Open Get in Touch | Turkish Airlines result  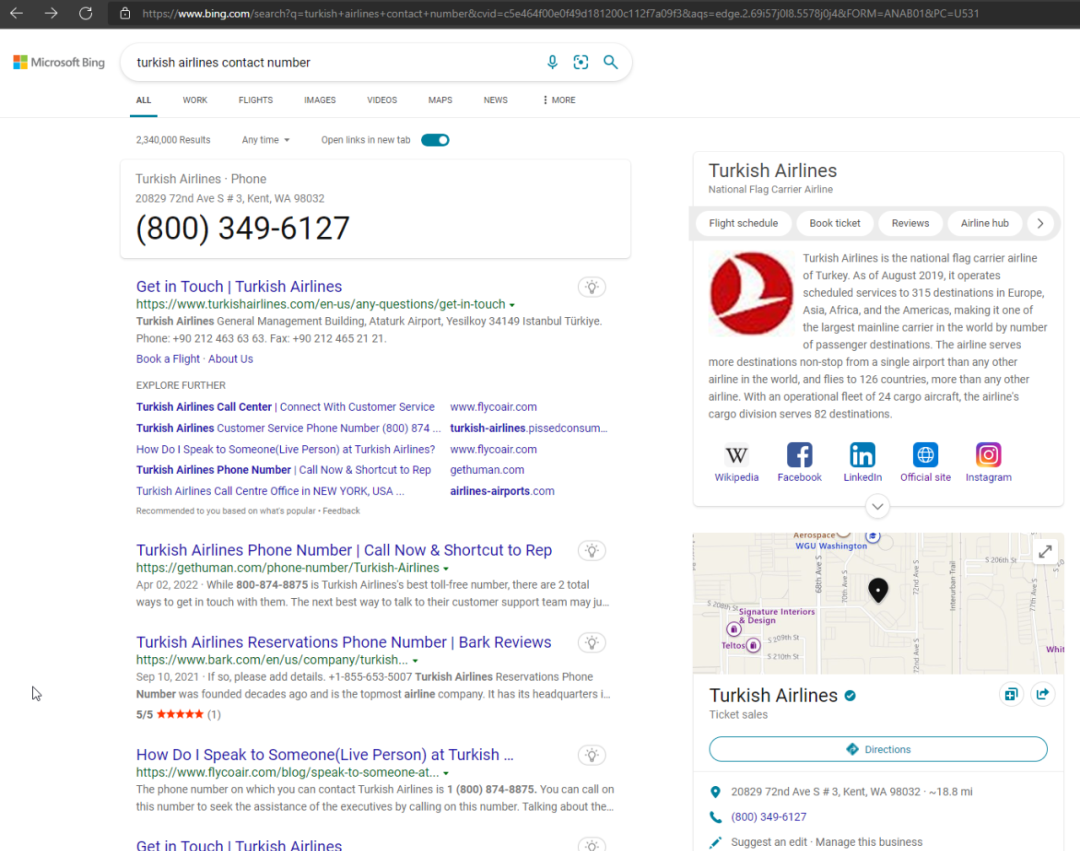click(239, 286)
